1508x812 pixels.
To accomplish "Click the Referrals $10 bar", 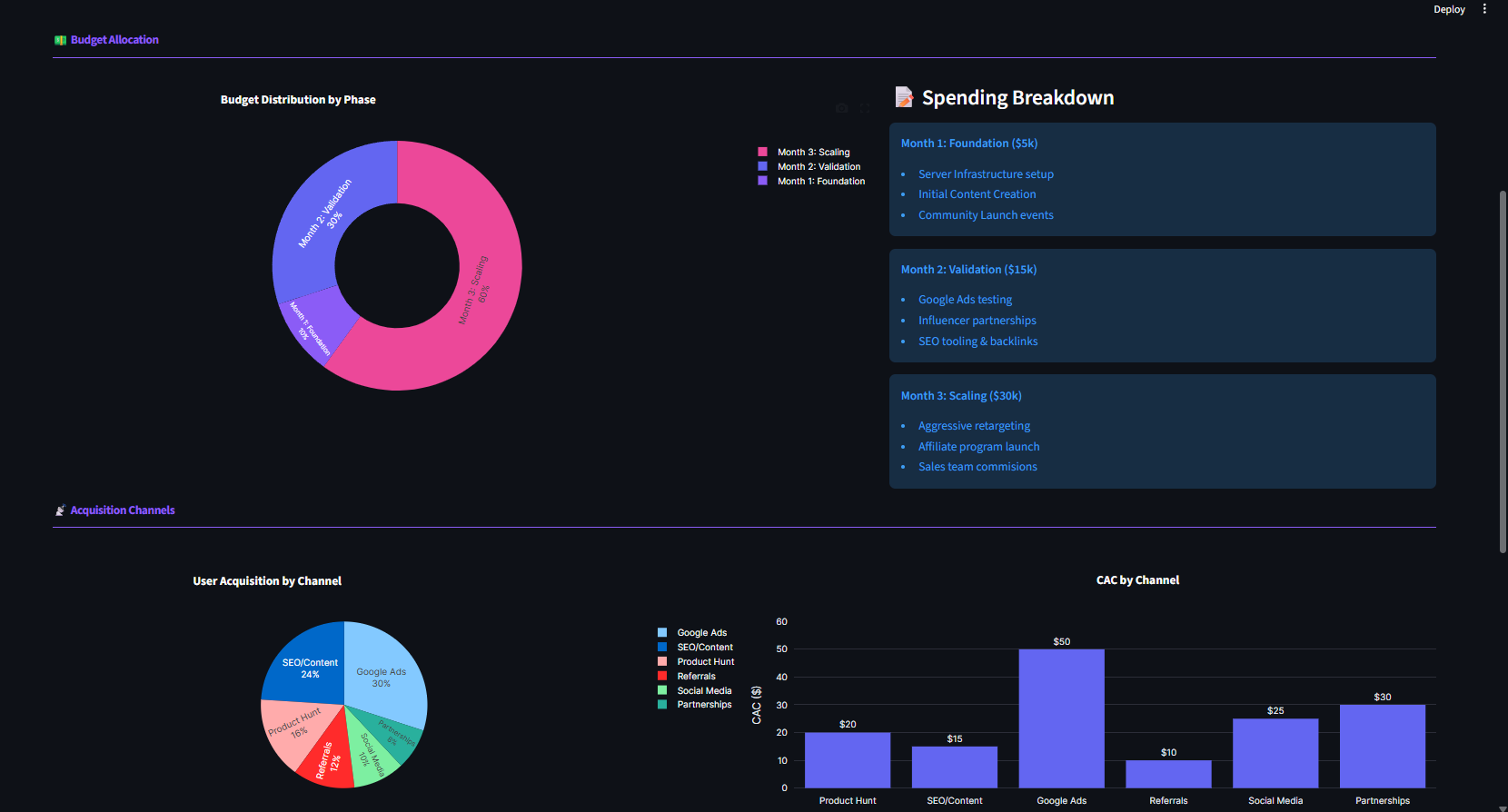I will (1168, 774).
